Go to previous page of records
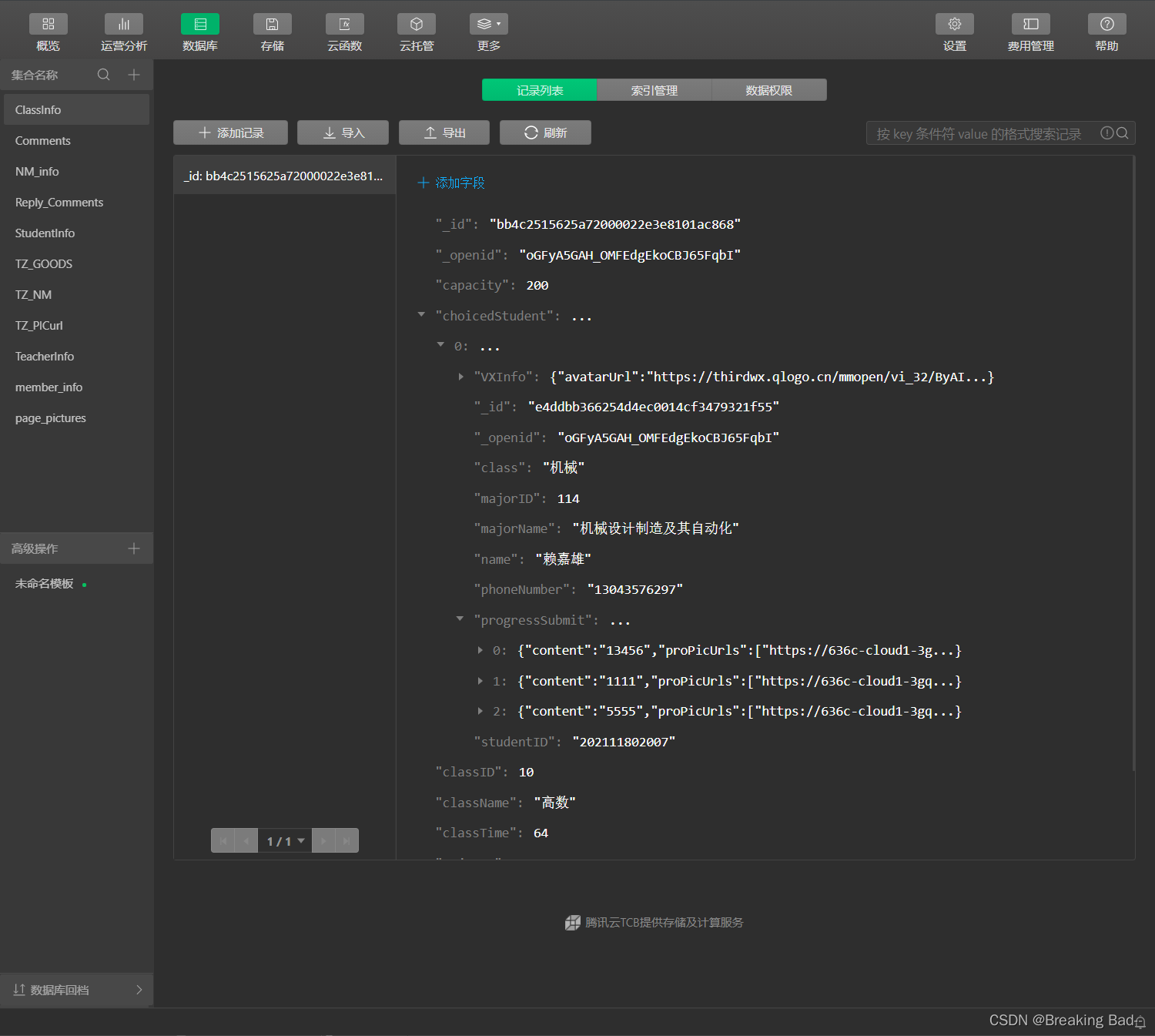The width and height of the screenshot is (1155, 1036). [246, 840]
